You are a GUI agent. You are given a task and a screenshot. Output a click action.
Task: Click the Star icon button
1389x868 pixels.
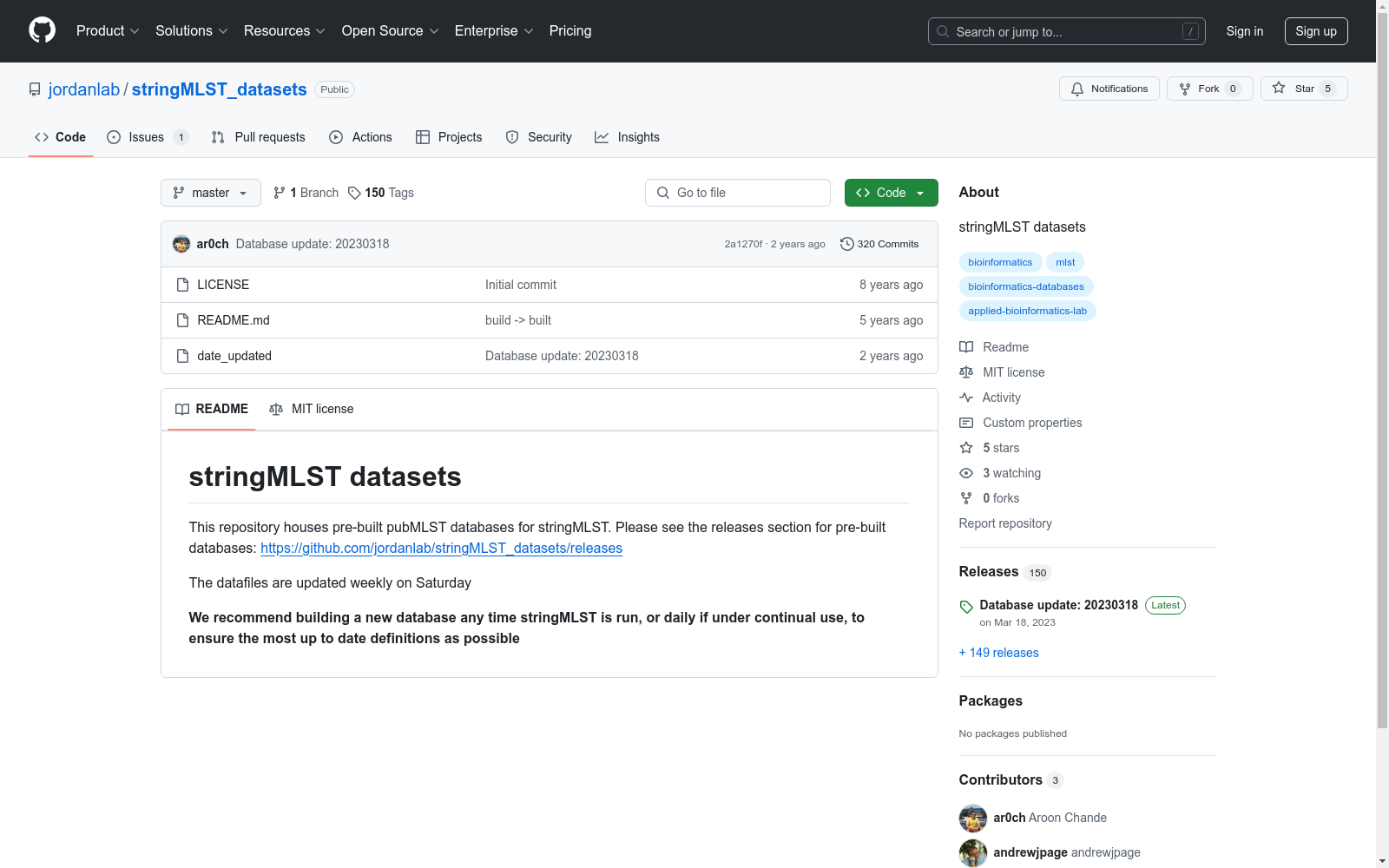click(x=1304, y=89)
